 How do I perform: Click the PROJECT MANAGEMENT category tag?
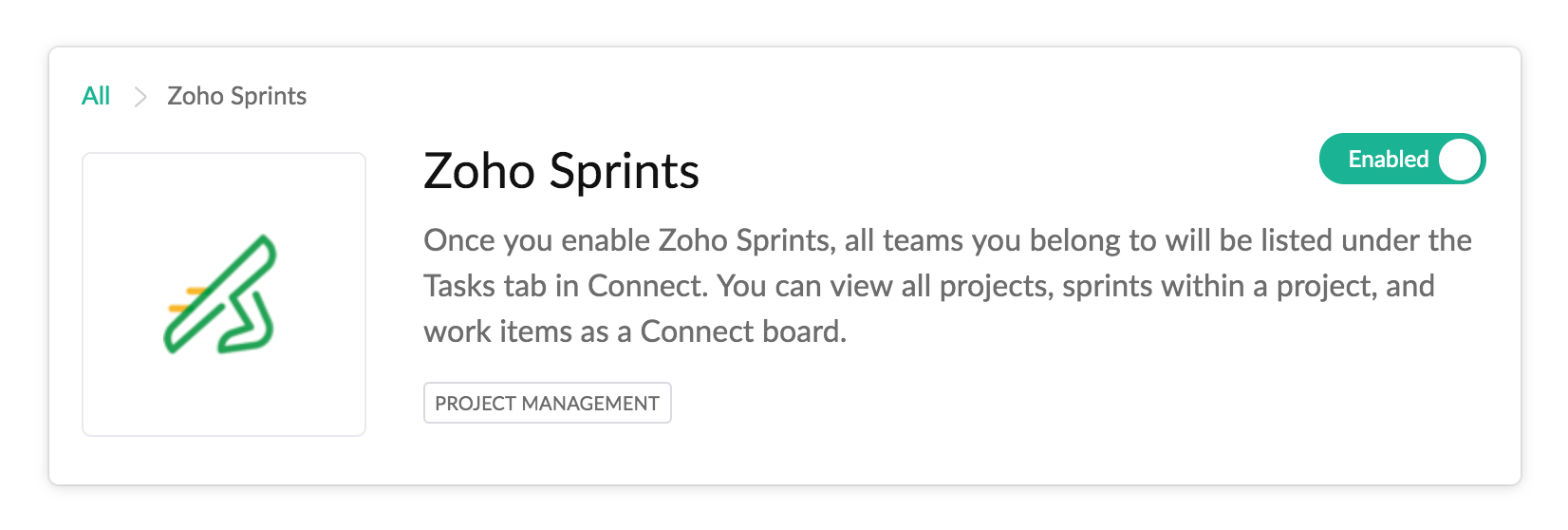[x=547, y=403]
